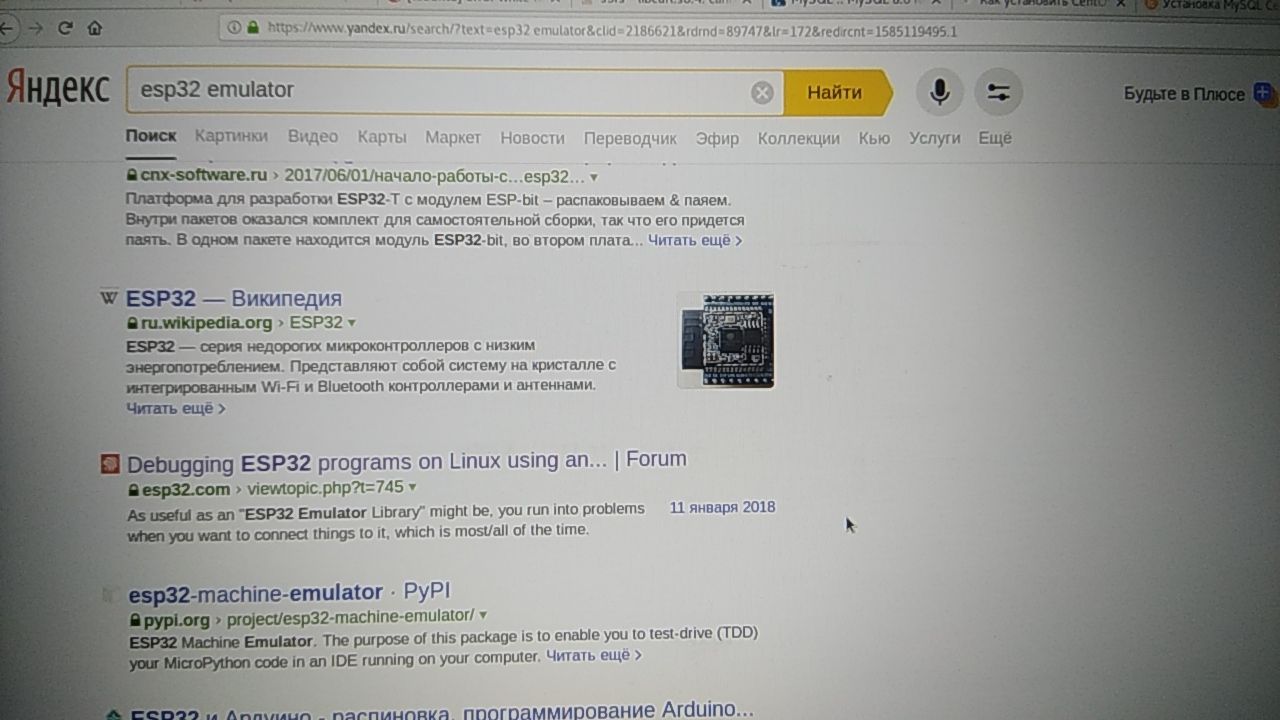The image size is (1280, 720).
Task: Open the Карты tab
Action: click(382, 137)
